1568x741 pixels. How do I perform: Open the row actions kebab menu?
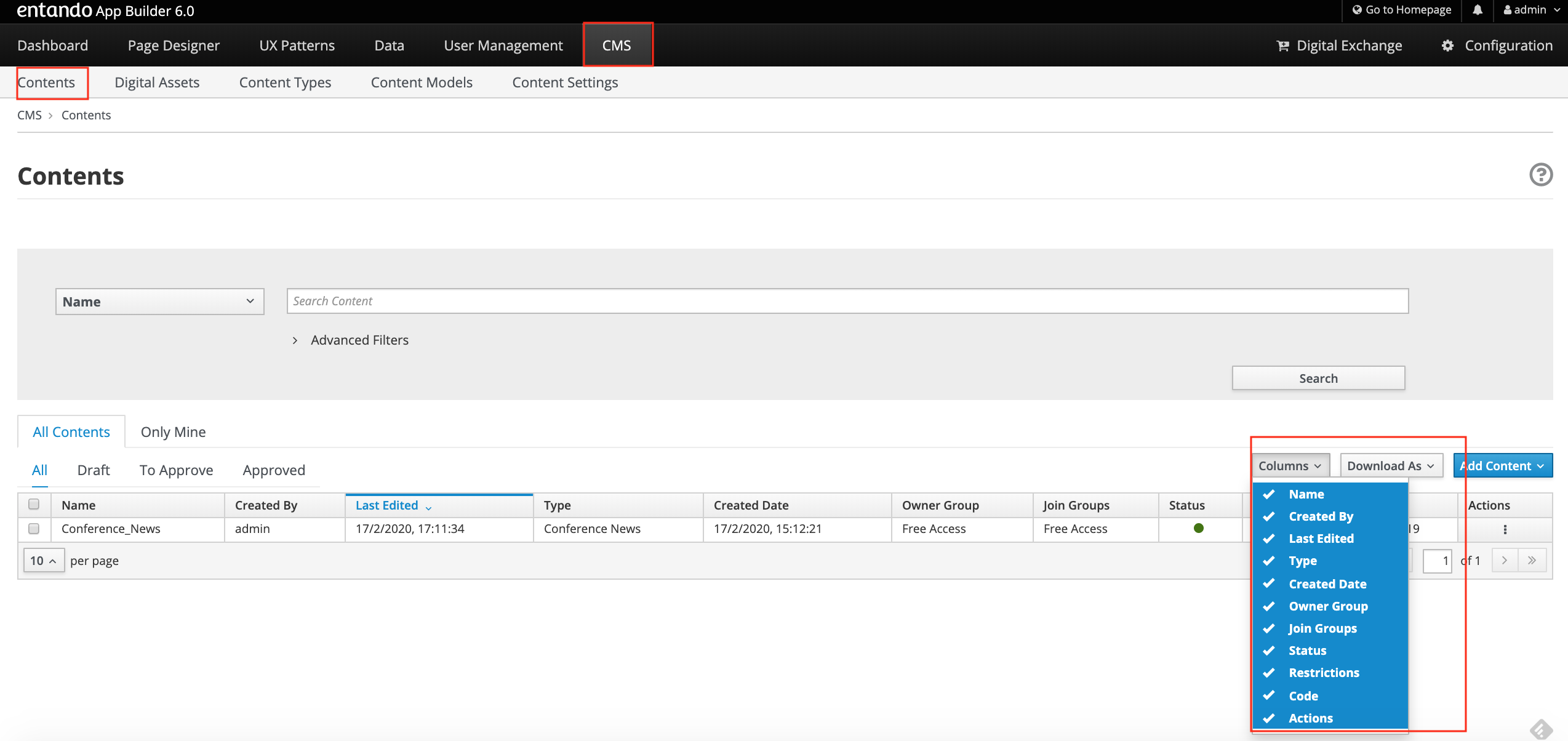click(1505, 529)
